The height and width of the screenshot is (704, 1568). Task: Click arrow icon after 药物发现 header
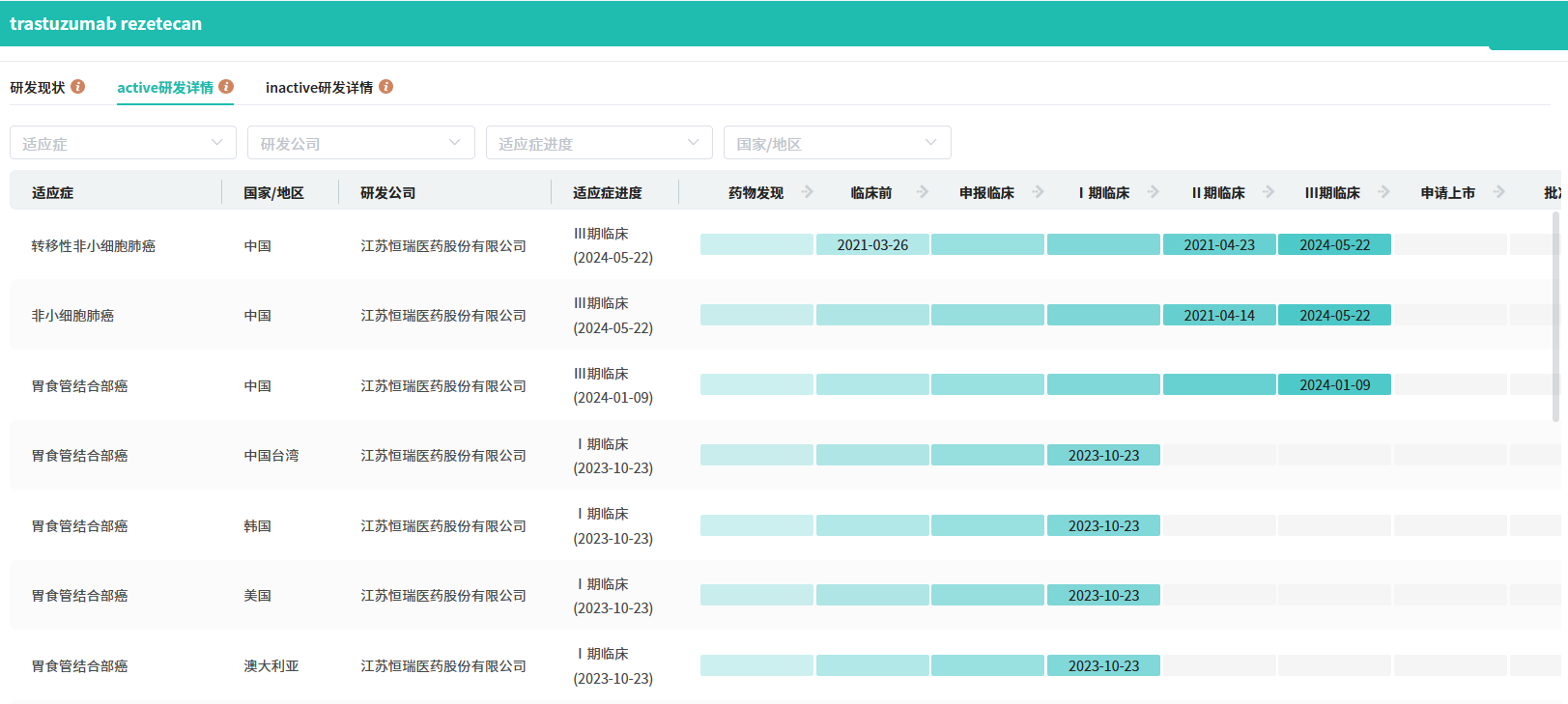(808, 192)
